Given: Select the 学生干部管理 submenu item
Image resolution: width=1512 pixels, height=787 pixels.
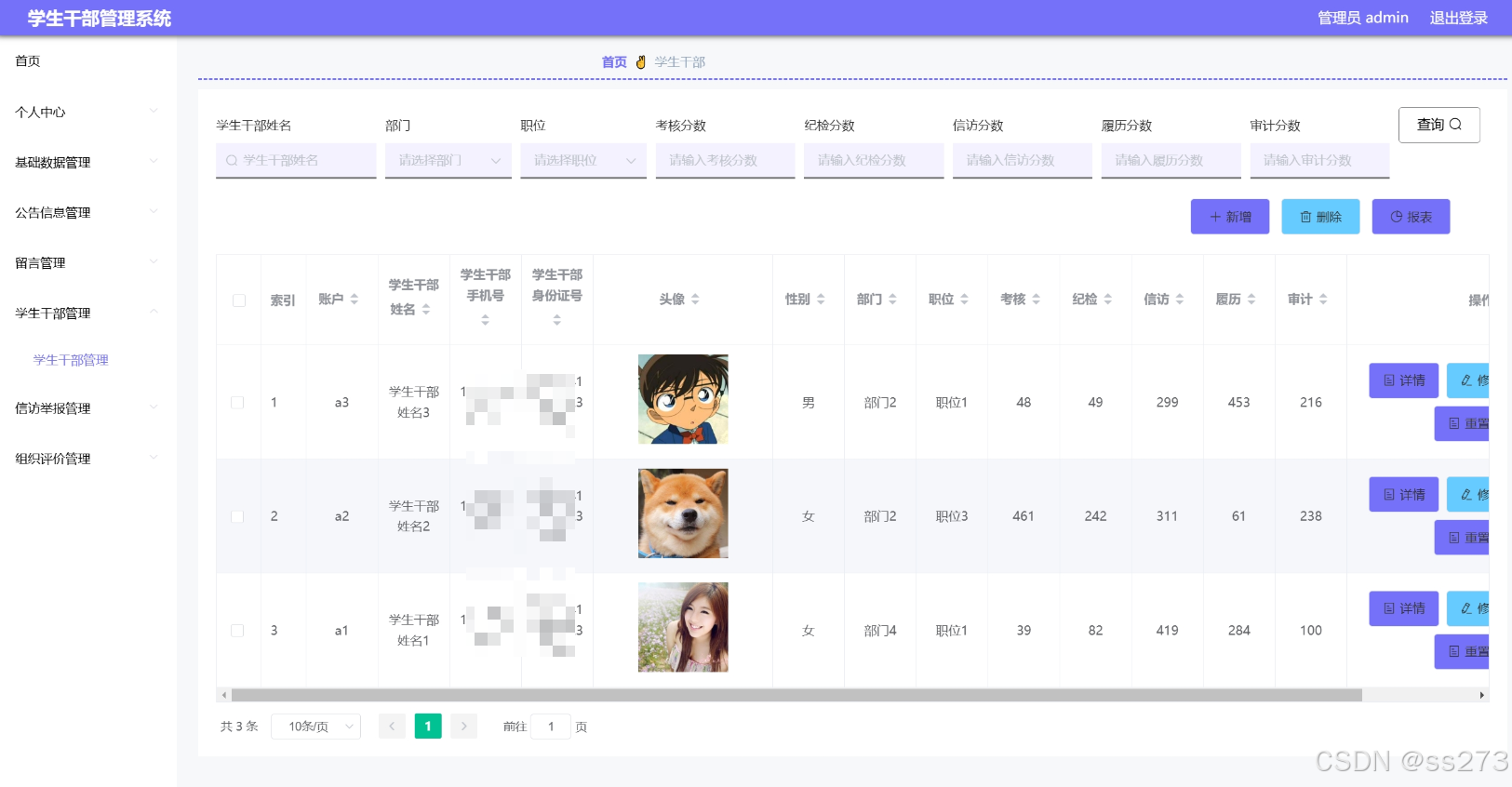Looking at the screenshot, I should click(x=71, y=360).
